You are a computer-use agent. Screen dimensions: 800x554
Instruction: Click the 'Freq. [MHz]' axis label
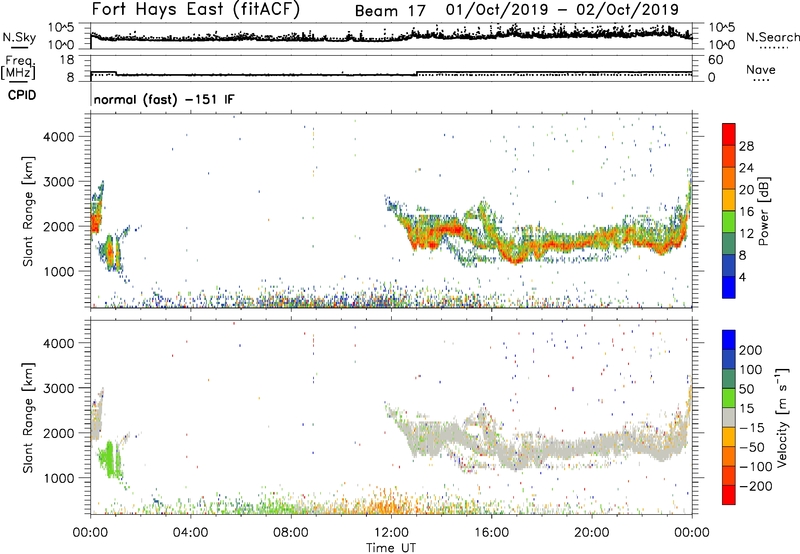(18, 68)
